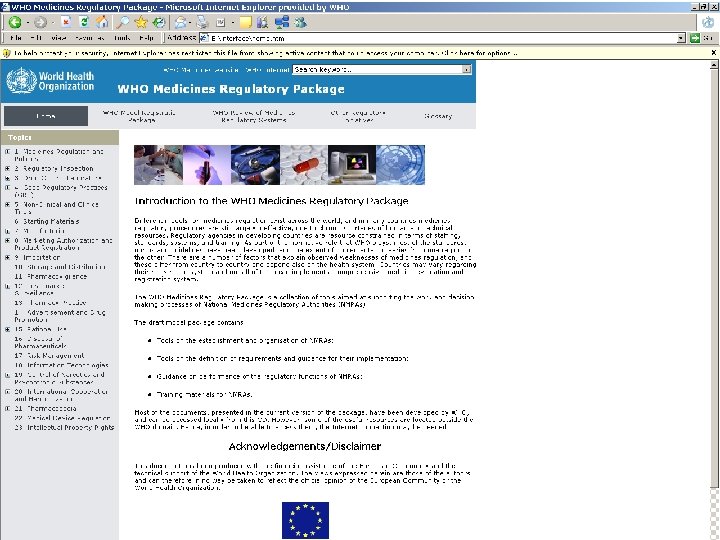Expand topic 2 Regulatory Inspection

click(7, 169)
